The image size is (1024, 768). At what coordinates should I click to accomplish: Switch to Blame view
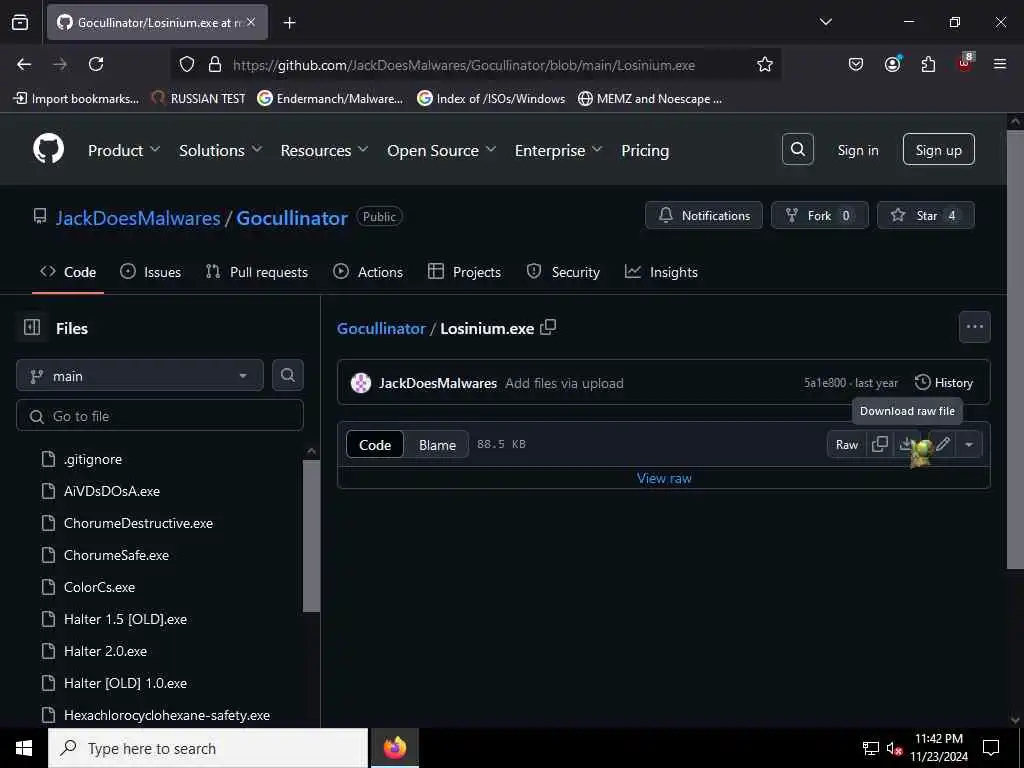point(437,444)
